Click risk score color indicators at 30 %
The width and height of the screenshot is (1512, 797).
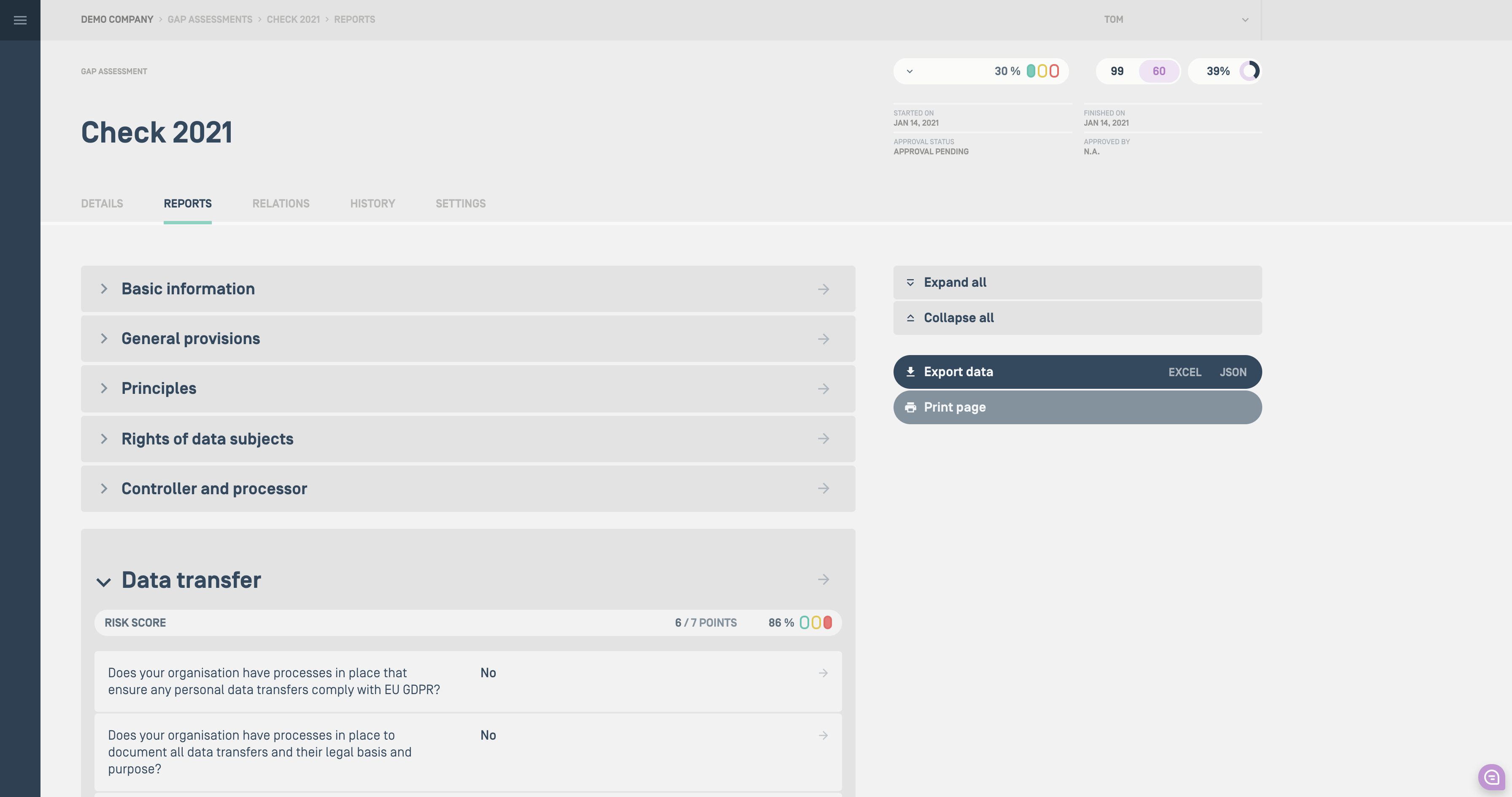point(1042,71)
